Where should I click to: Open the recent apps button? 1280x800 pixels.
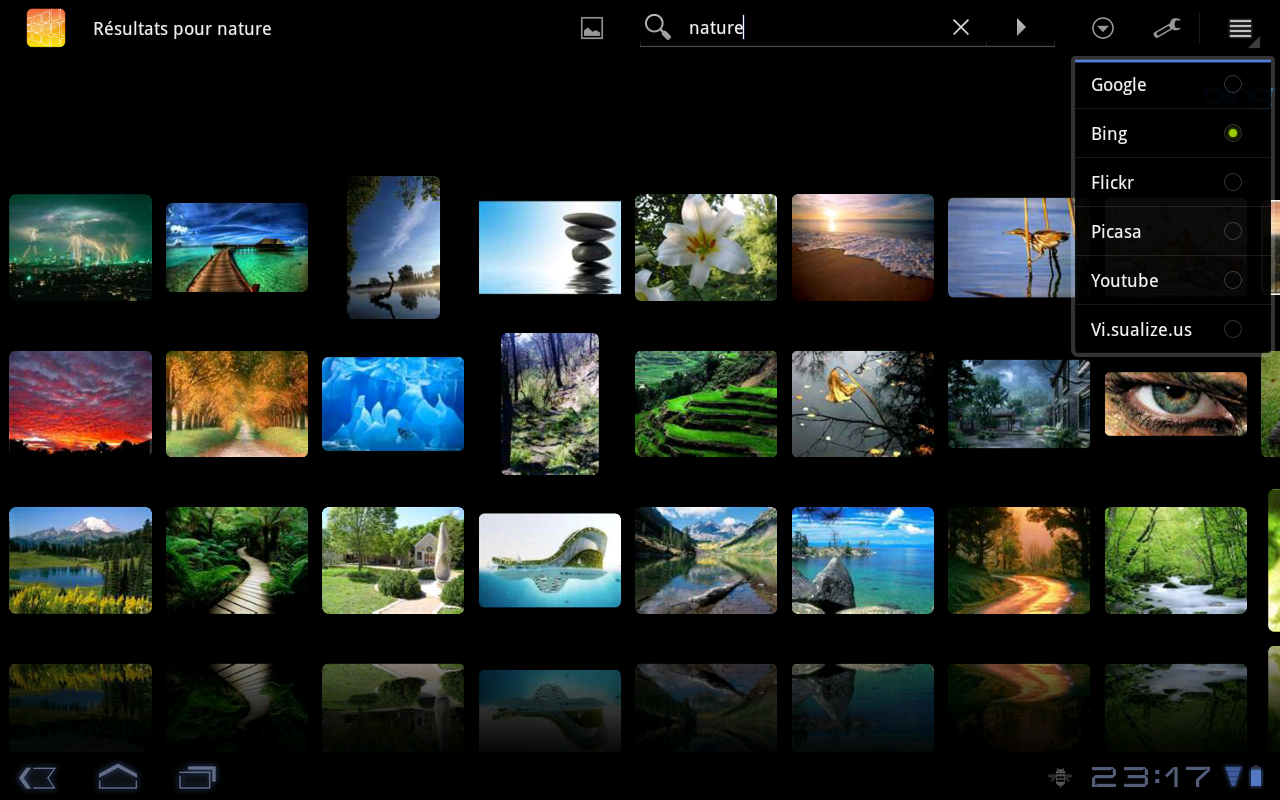[197, 777]
